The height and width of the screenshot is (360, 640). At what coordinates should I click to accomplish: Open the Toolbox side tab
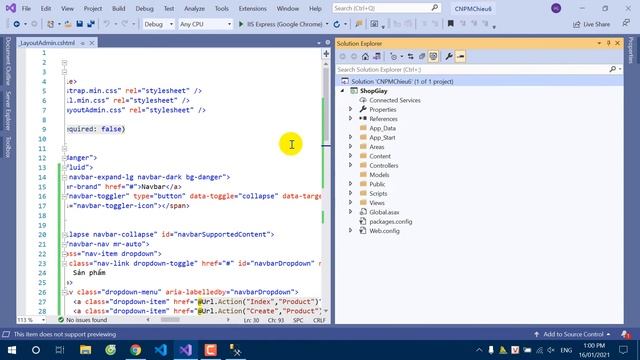point(8,147)
